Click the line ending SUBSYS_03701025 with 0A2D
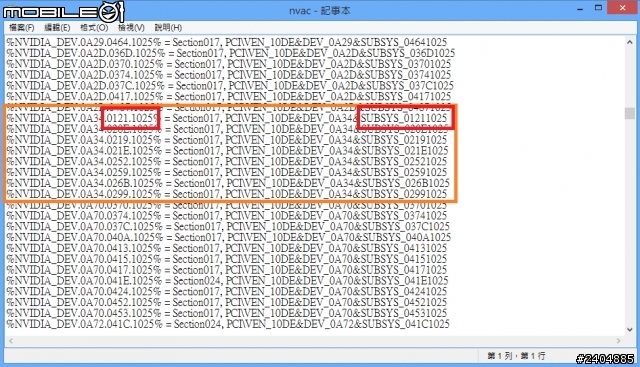 [229, 64]
